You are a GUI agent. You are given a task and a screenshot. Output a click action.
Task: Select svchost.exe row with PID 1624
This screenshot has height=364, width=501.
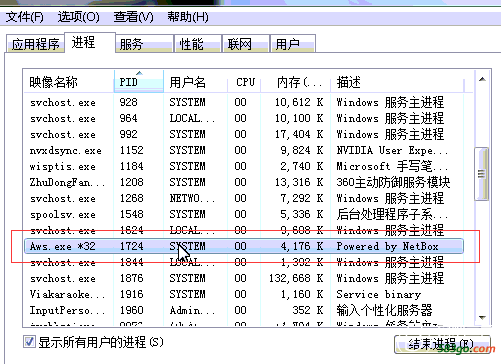(244, 230)
